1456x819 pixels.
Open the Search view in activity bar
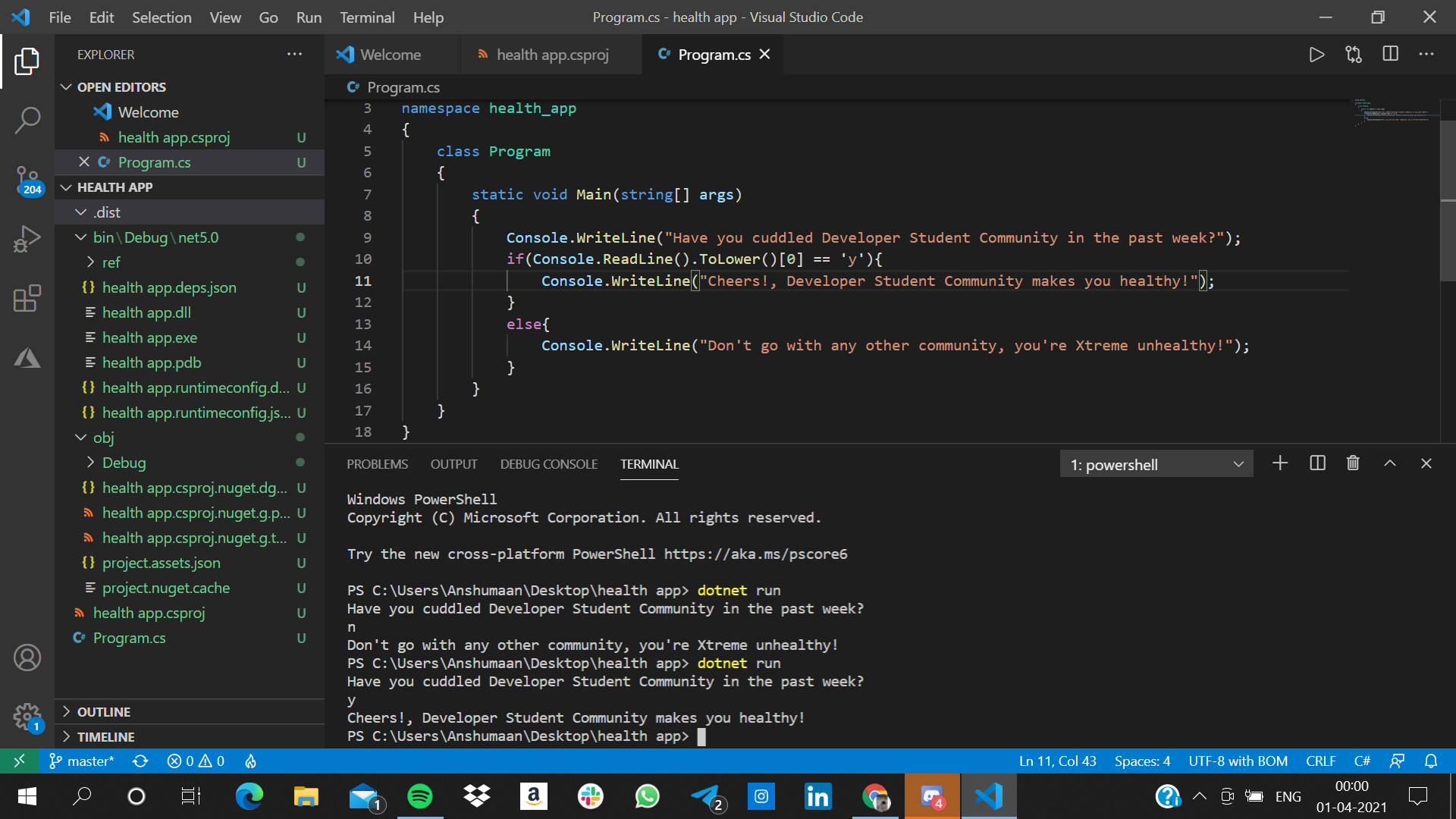point(27,120)
